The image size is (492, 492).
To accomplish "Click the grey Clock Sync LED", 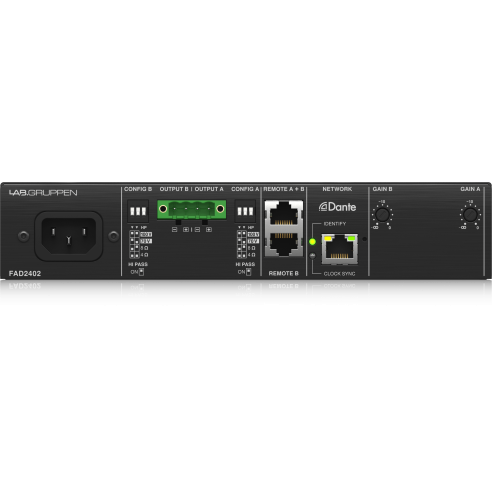I will click(x=312, y=256).
